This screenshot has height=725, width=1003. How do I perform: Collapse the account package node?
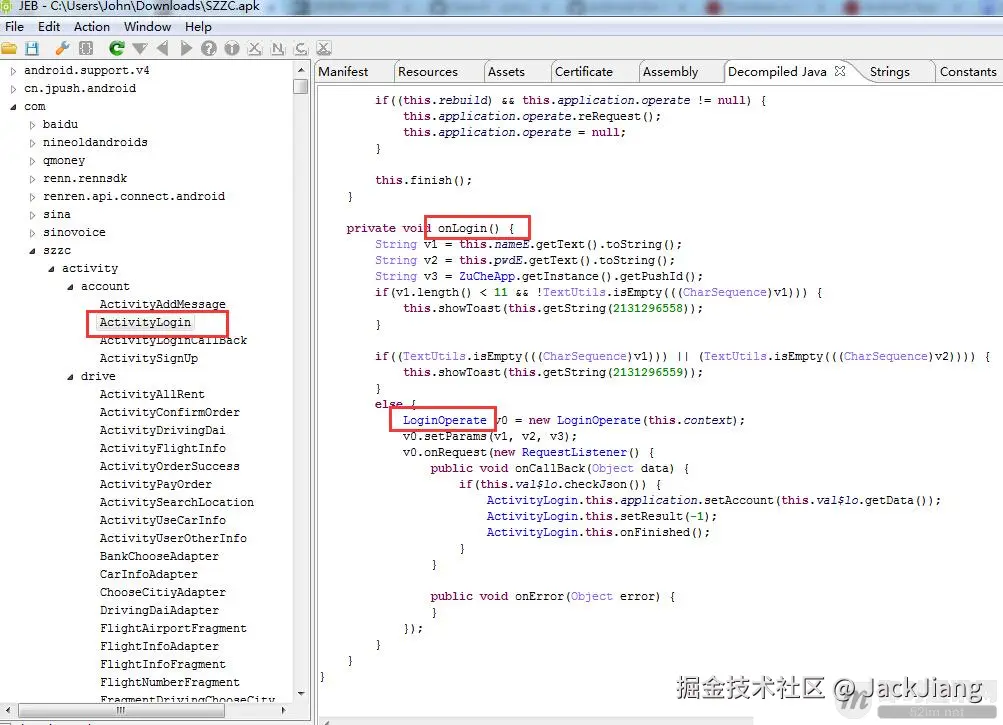pyautogui.click(x=70, y=287)
